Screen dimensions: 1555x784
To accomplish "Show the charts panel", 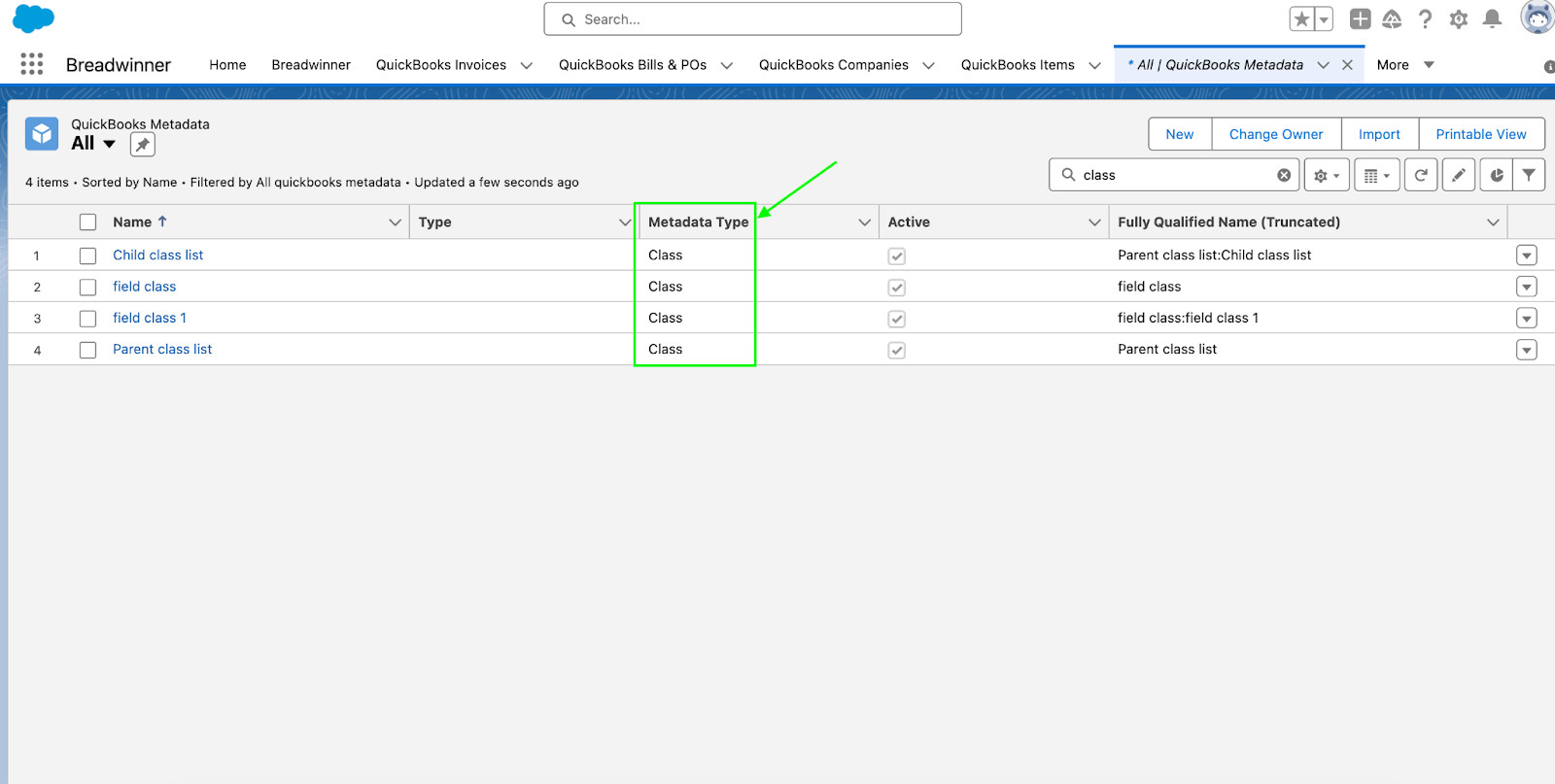I will coord(1497,175).
